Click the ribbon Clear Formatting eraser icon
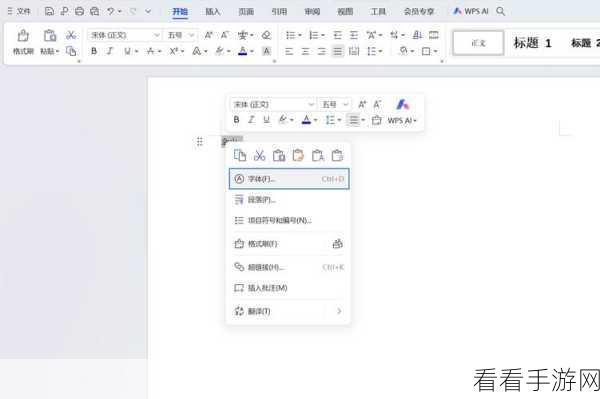Screen dimensions: 600x399 [266, 35]
